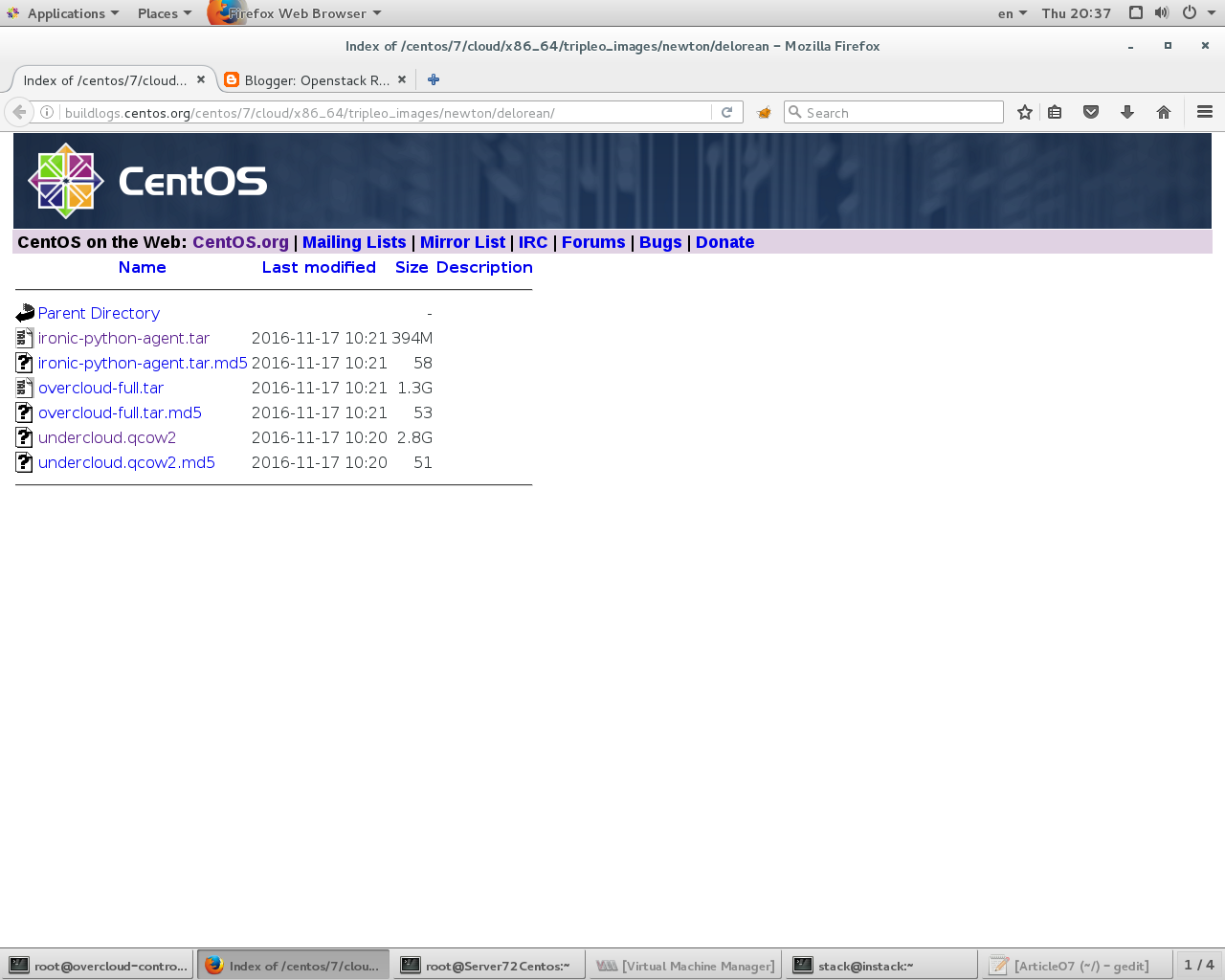Open the CentOS.org link
This screenshot has height=980, width=1225.
point(240,242)
